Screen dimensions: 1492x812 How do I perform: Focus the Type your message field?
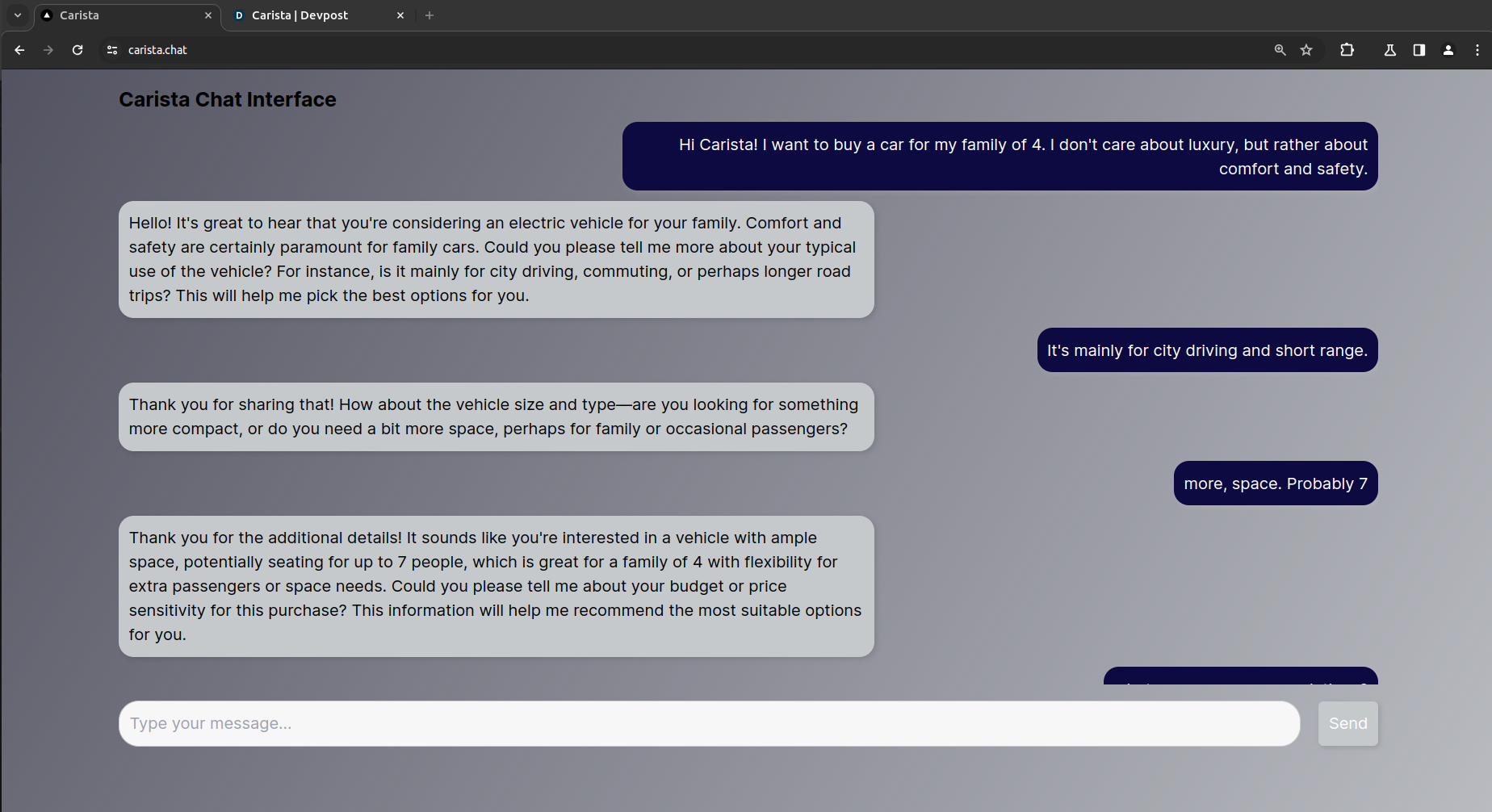[x=709, y=723]
